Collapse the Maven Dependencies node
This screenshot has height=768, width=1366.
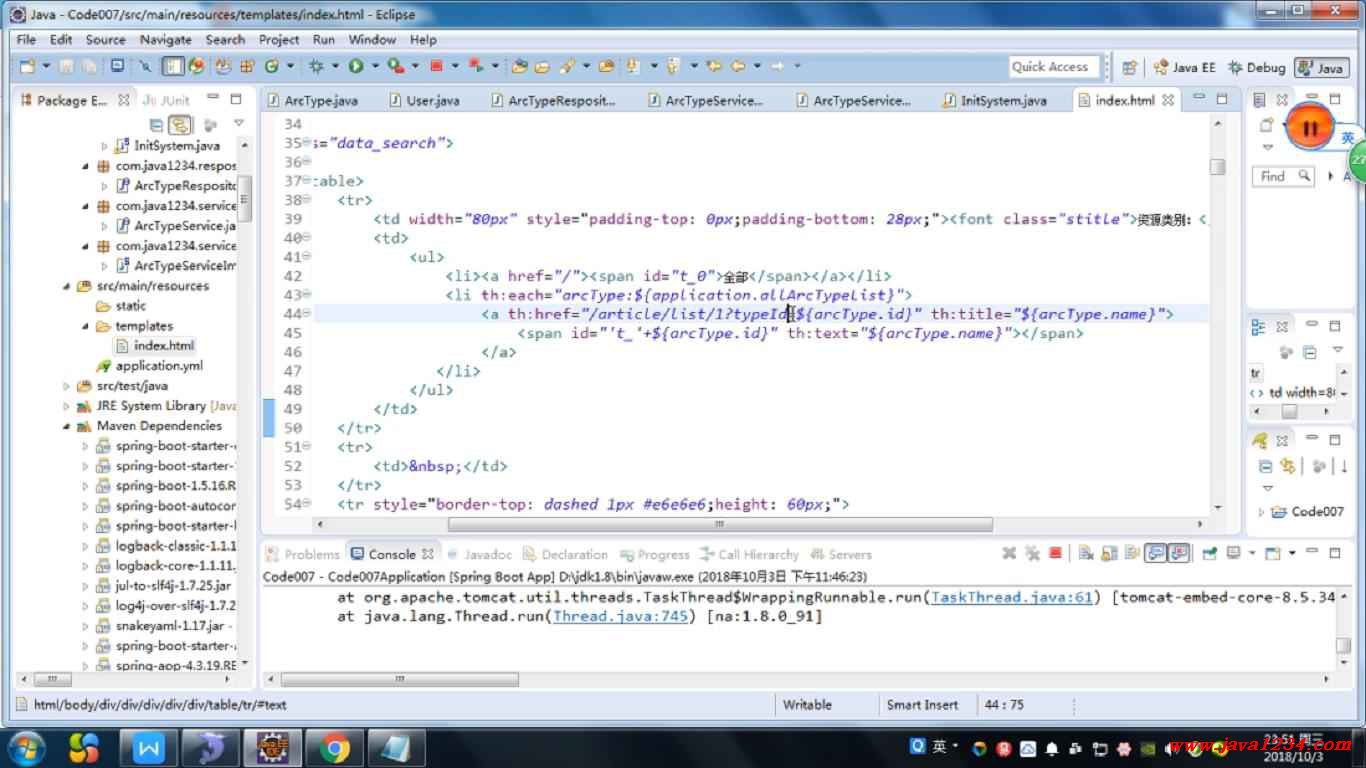pyautogui.click(x=67, y=426)
